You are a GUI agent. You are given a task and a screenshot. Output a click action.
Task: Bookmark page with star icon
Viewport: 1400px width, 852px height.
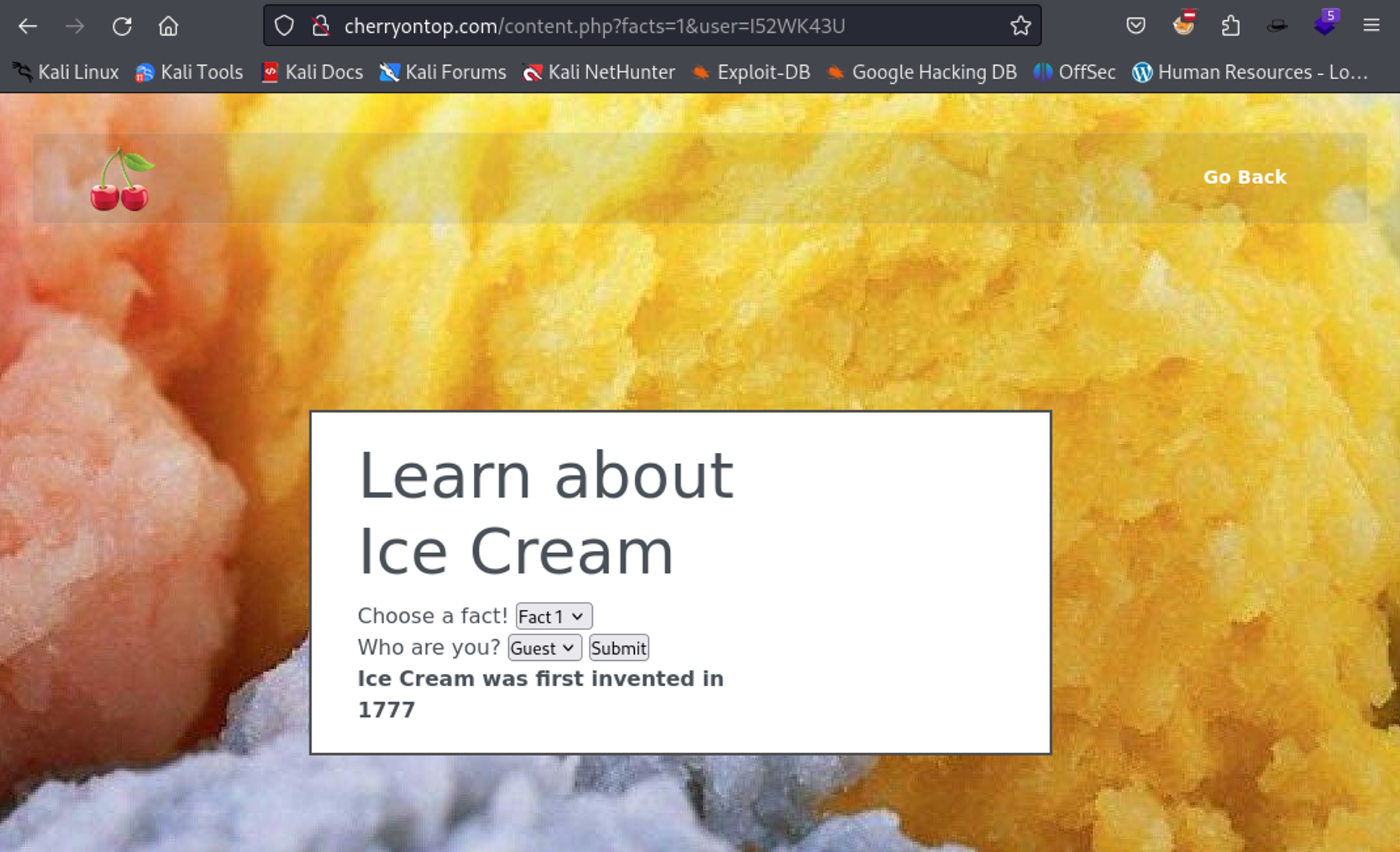[x=1020, y=27]
